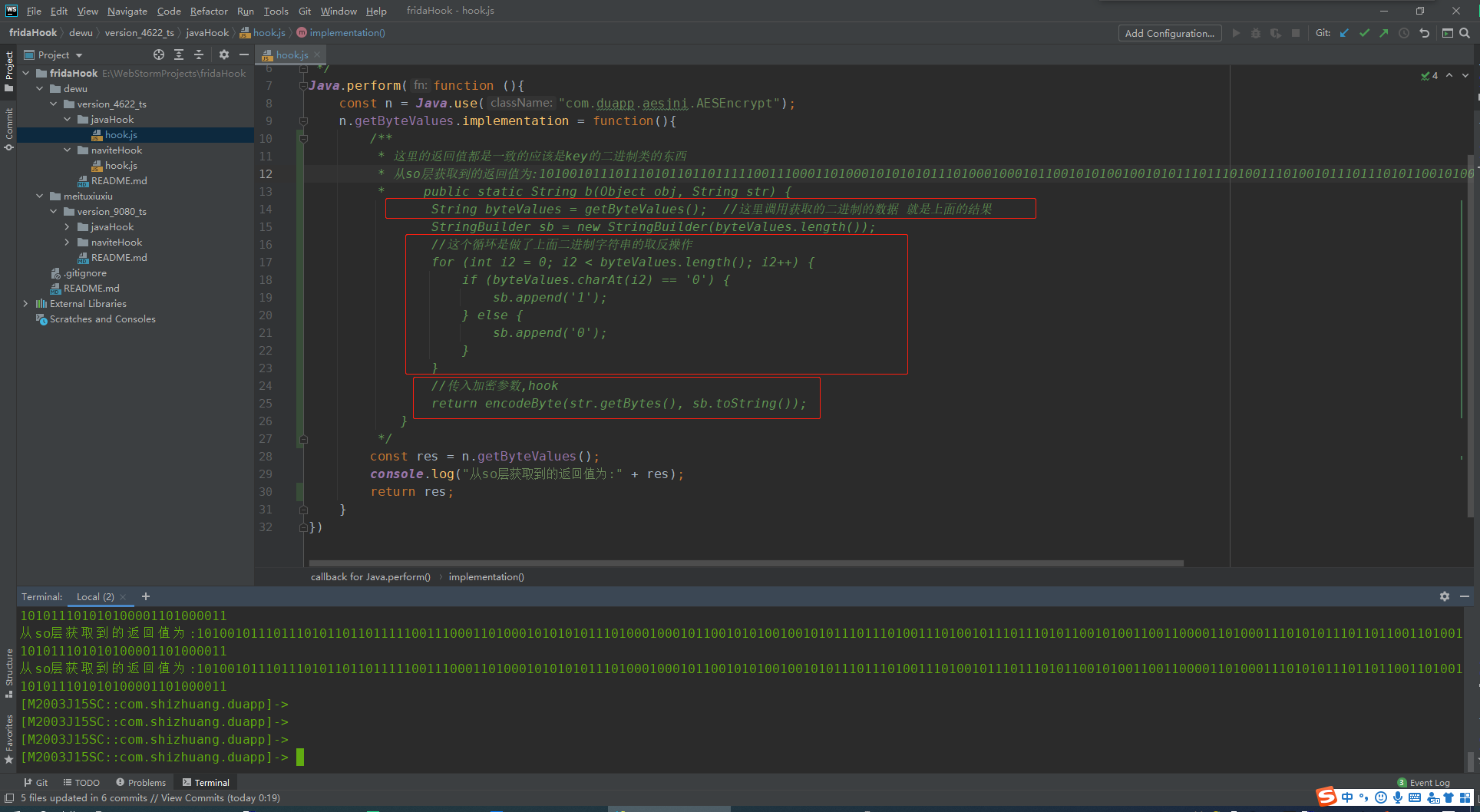The image size is (1480, 812).
Task: Collapse the version_4622_ts folder
Action: [54, 104]
